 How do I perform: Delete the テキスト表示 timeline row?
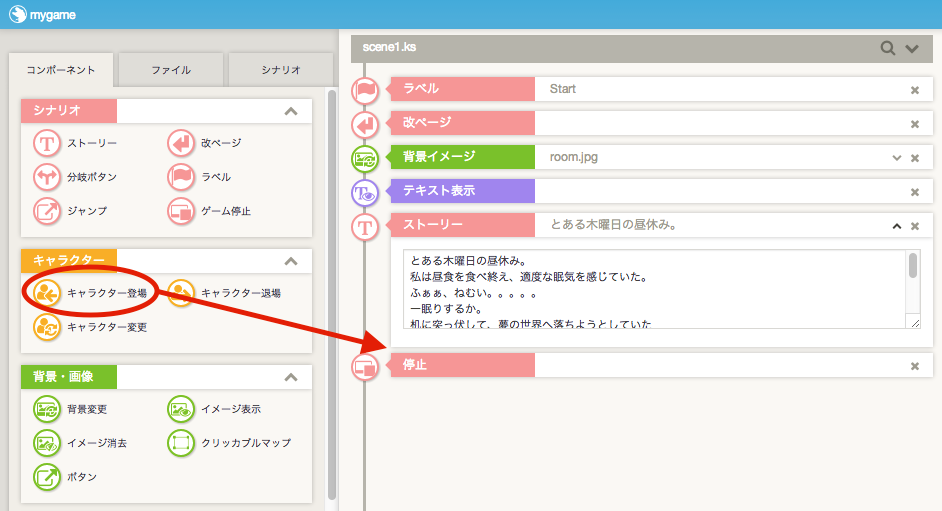pos(914,192)
